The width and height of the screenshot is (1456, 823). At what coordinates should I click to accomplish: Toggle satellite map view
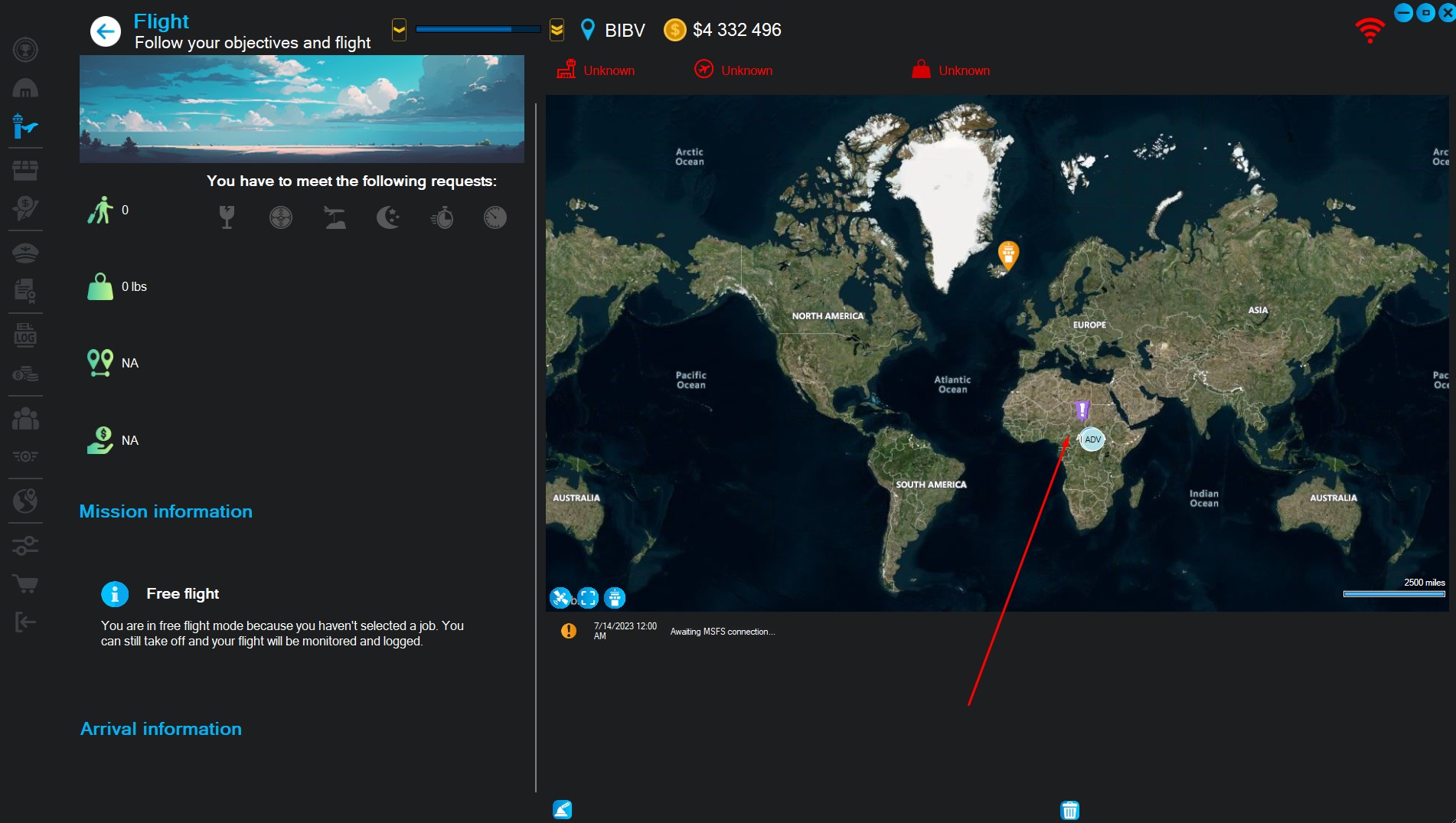coord(561,598)
